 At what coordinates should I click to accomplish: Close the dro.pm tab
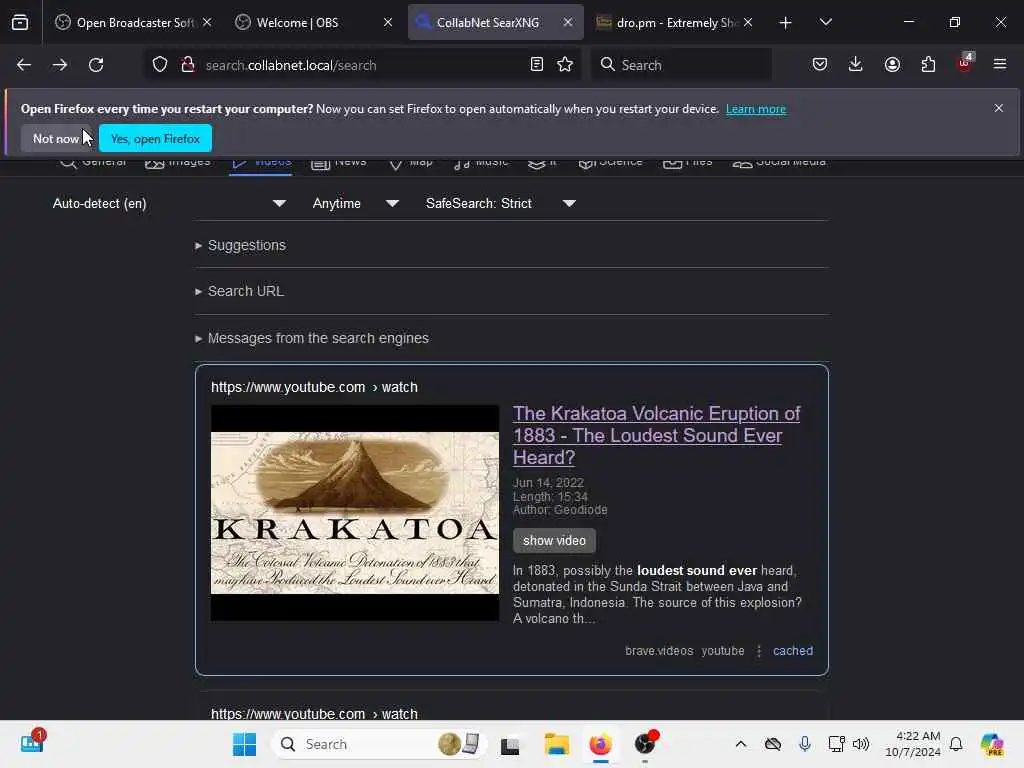tap(748, 22)
